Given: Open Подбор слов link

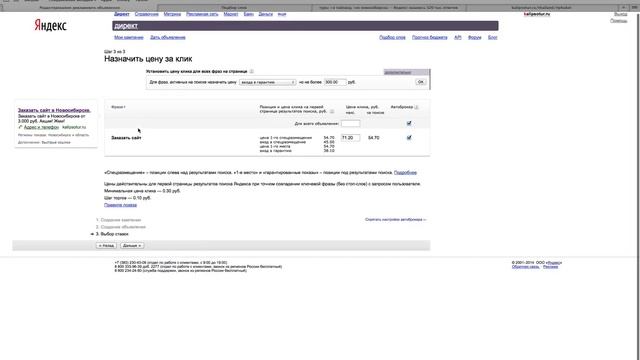Looking at the screenshot, I should pyautogui.click(x=392, y=38).
